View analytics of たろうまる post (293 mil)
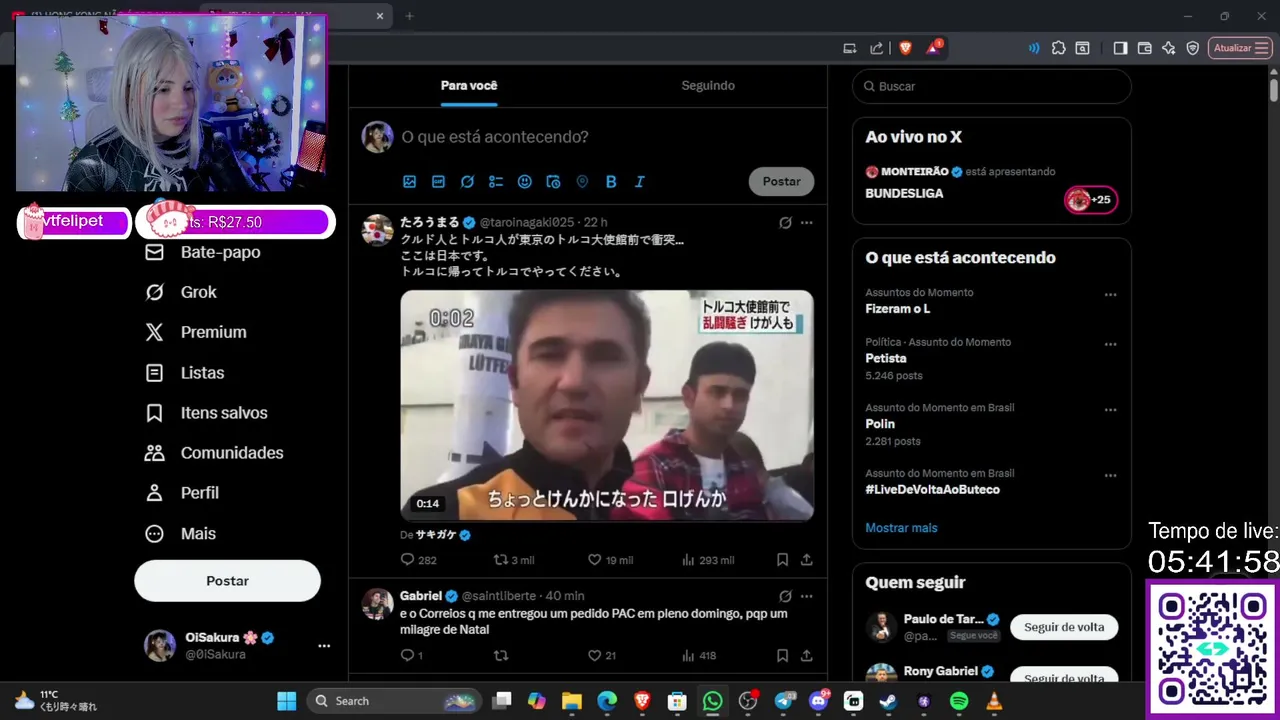Viewport: 1280px width, 720px height. point(707,560)
